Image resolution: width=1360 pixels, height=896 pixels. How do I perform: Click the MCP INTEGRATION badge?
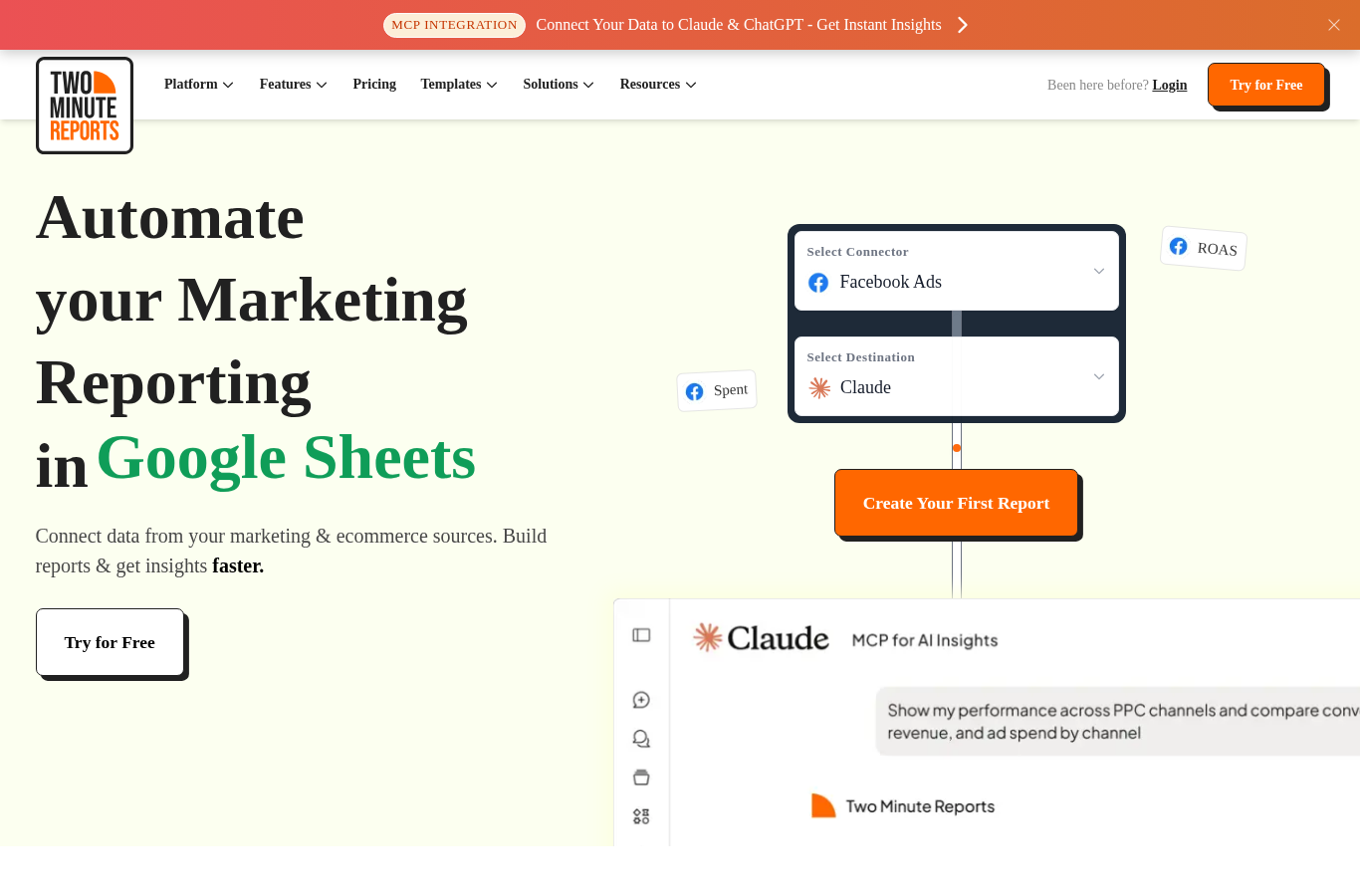point(454,25)
